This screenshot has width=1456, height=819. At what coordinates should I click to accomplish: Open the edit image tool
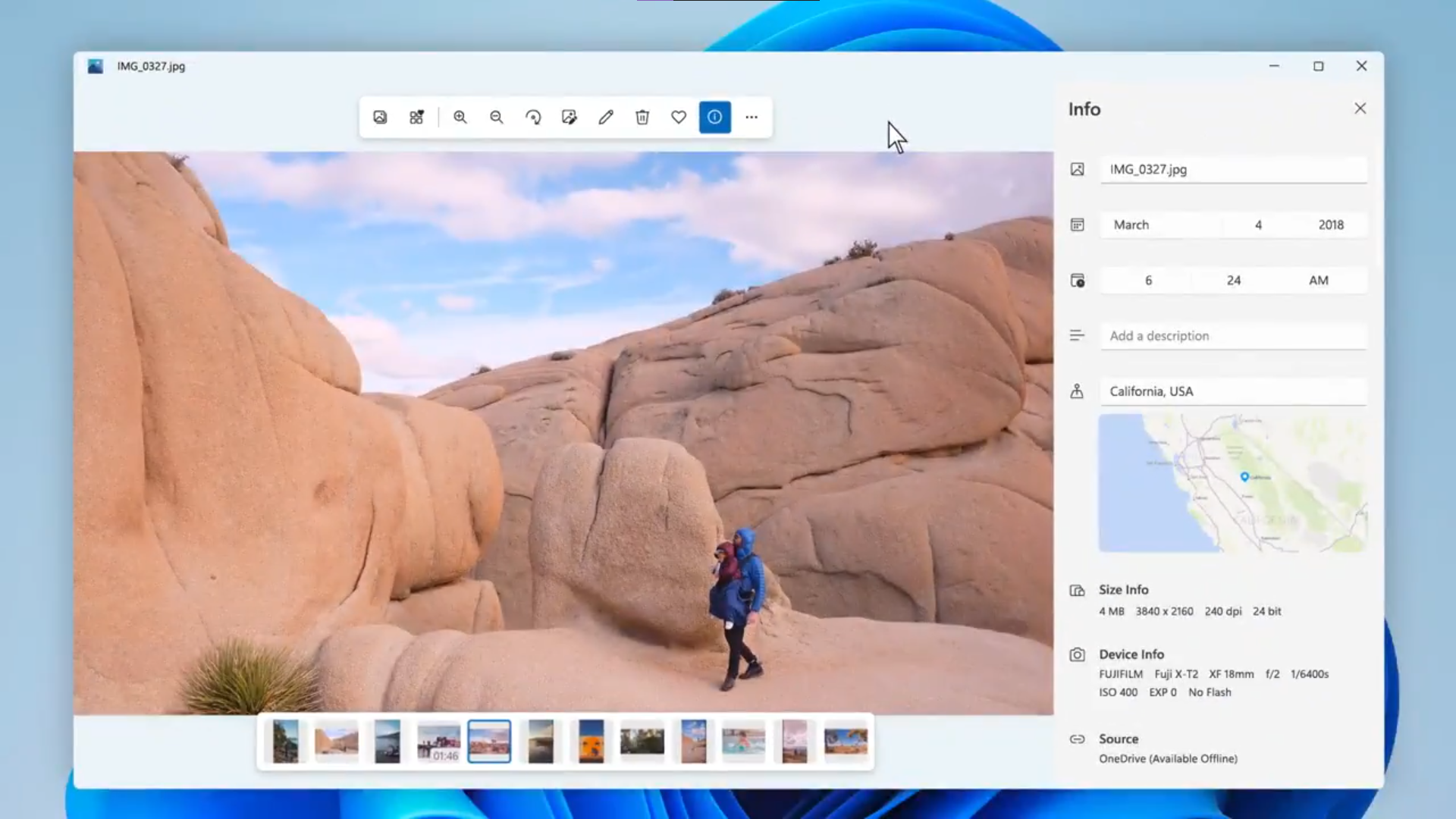coord(570,118)
